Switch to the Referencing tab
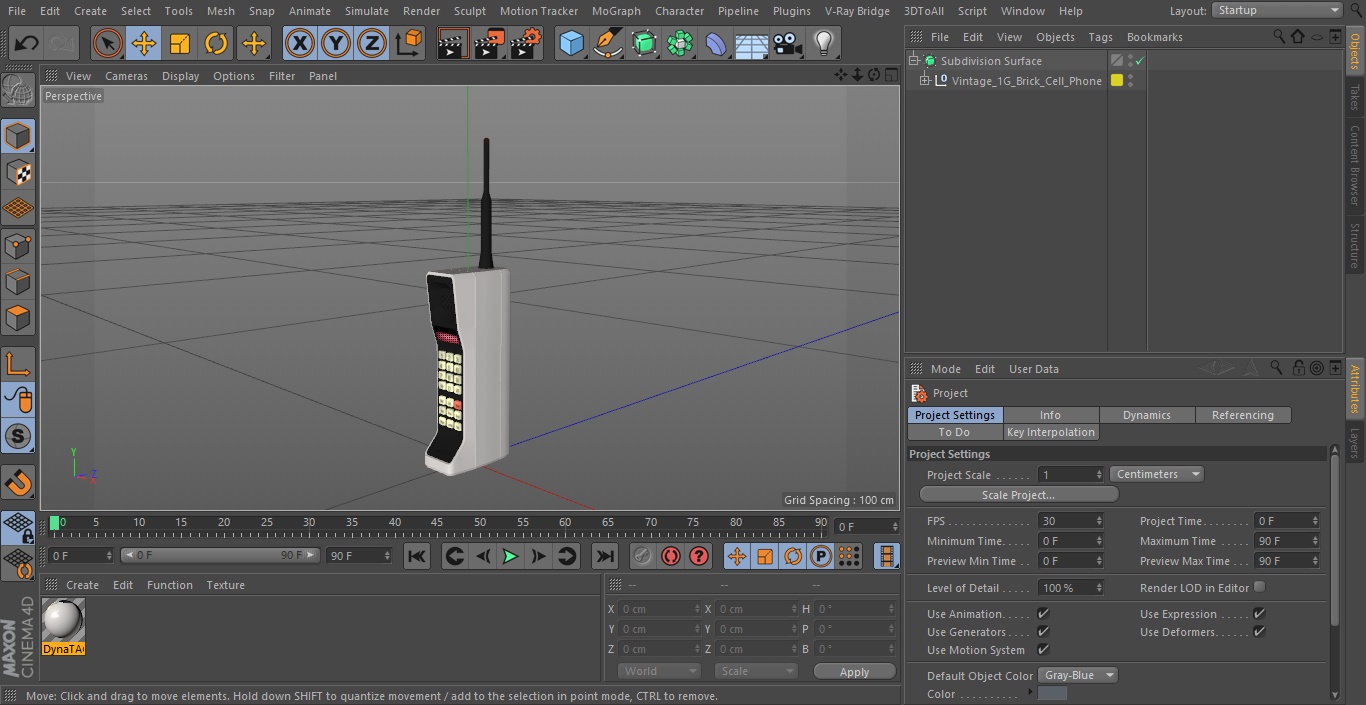 tap(1243, 415)
